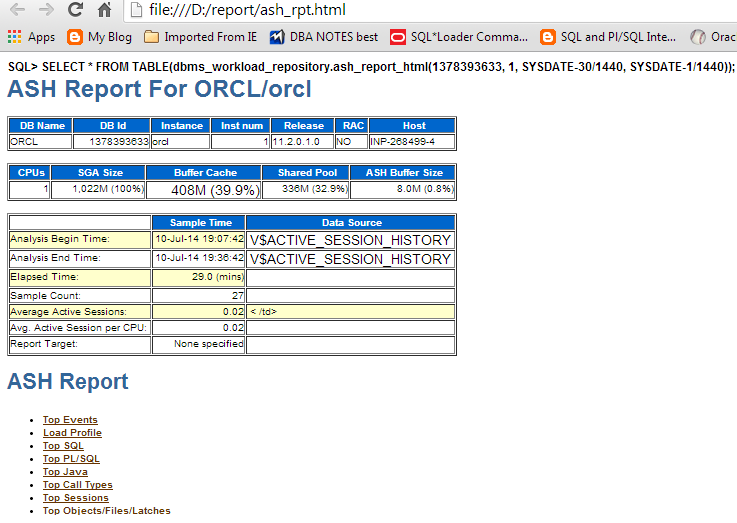This screenshot has width=737, height=523.
Task: Click the Average Active Sessions label
Action: click(x=80, y=312)
